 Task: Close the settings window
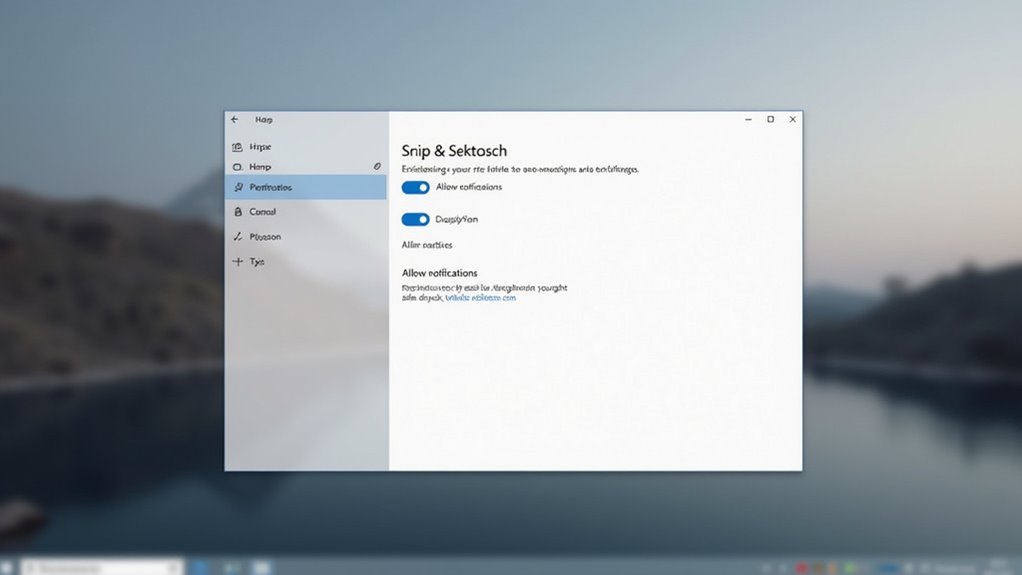coord(793,119)
